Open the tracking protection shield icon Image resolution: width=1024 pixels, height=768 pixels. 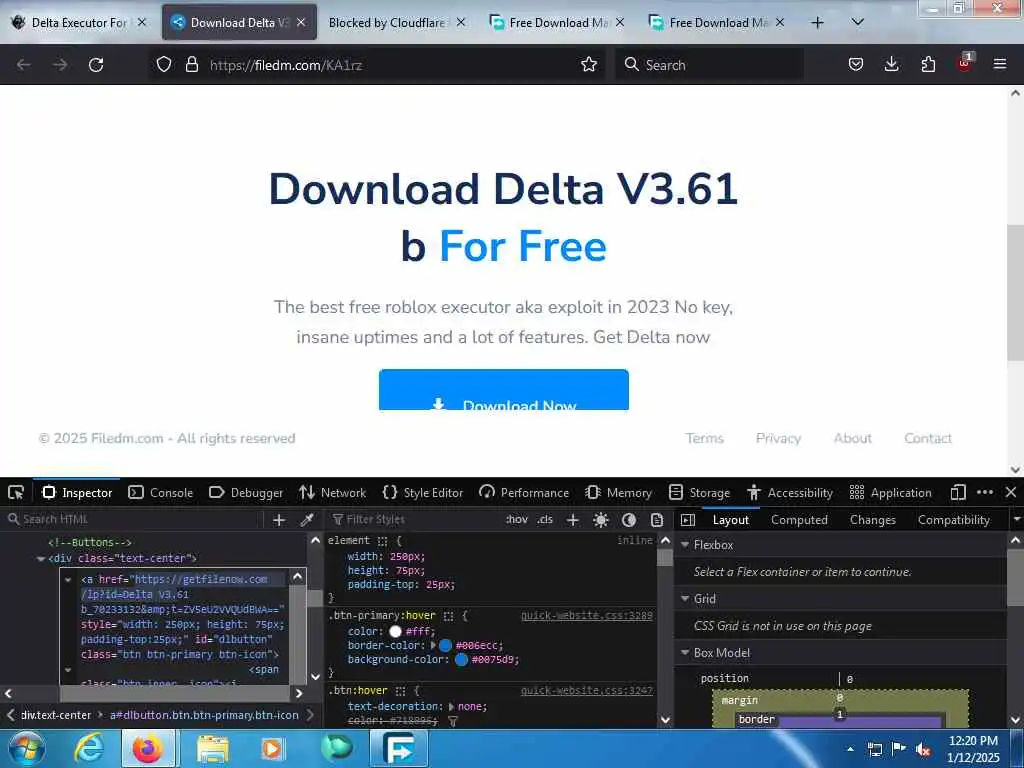point(164,65)
